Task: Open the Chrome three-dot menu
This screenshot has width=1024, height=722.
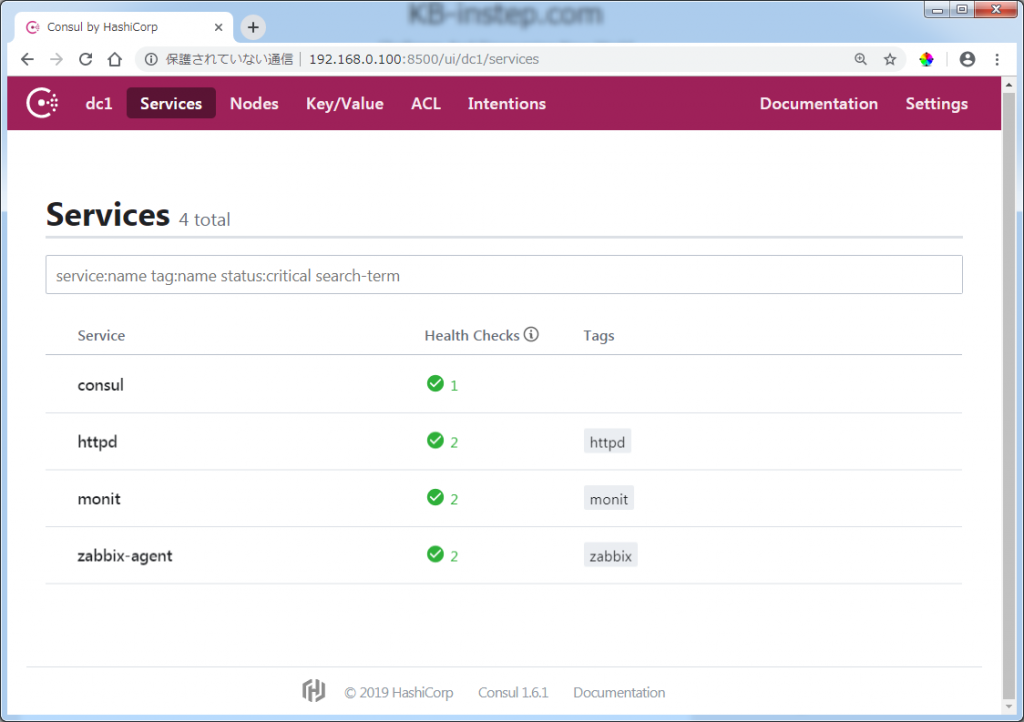Action: tap(997, 59)
